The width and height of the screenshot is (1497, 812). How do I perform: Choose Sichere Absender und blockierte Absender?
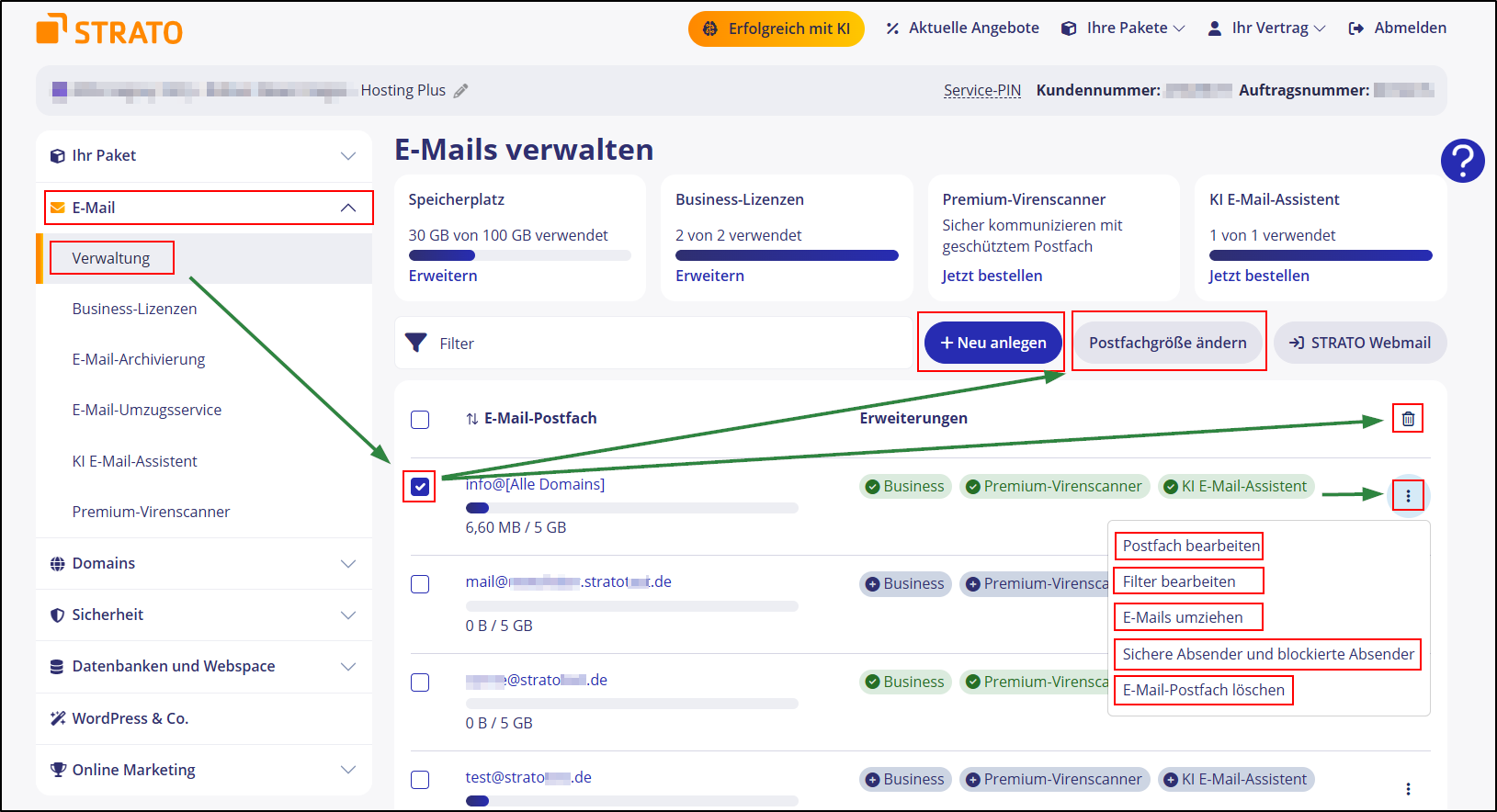1268,654
